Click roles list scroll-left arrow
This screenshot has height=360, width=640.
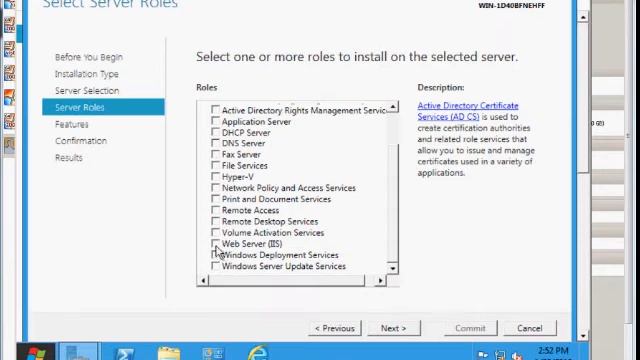203,280
